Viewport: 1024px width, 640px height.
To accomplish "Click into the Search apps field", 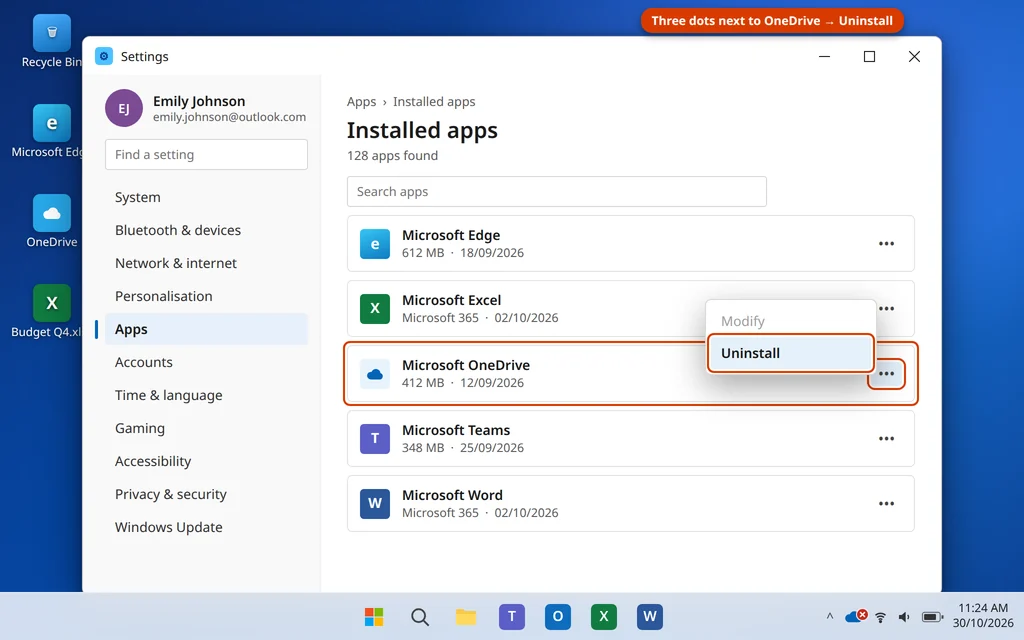I will pos(556,191).
